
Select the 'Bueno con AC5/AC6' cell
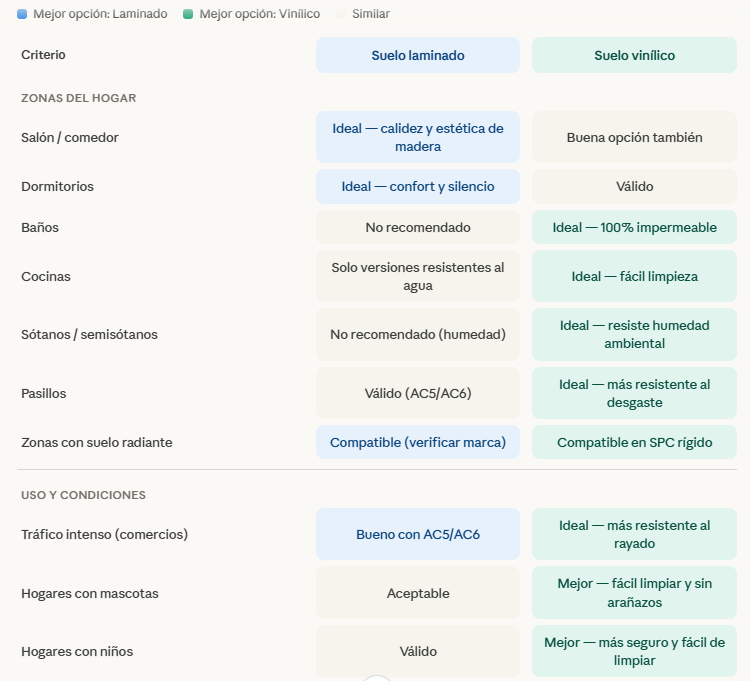tap(417, 534)
